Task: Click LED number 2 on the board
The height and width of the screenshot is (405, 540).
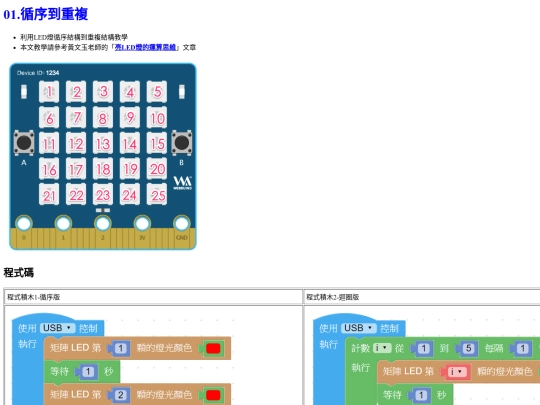Action: coord(76,92)
